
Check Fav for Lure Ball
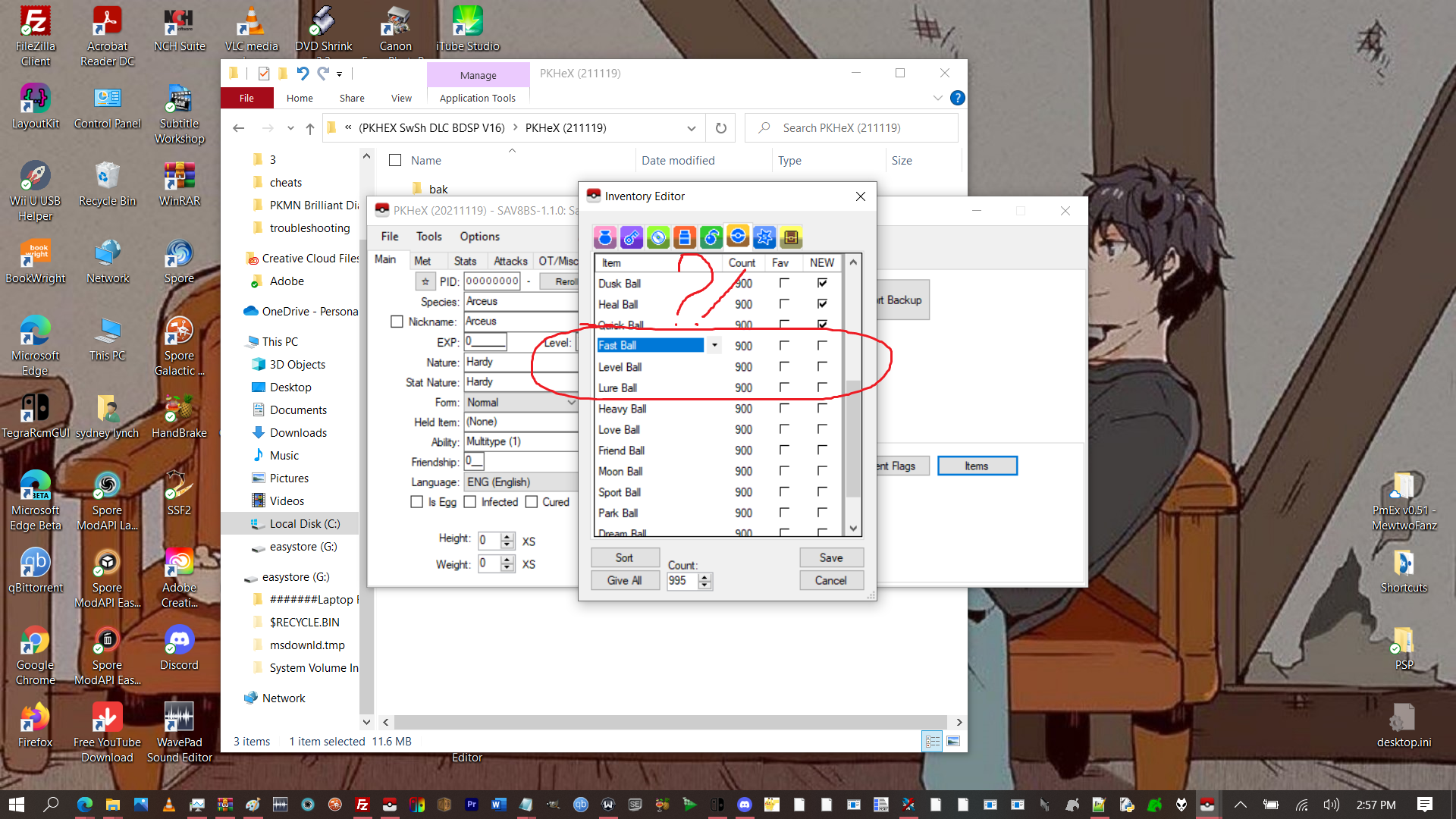point(784,388)
